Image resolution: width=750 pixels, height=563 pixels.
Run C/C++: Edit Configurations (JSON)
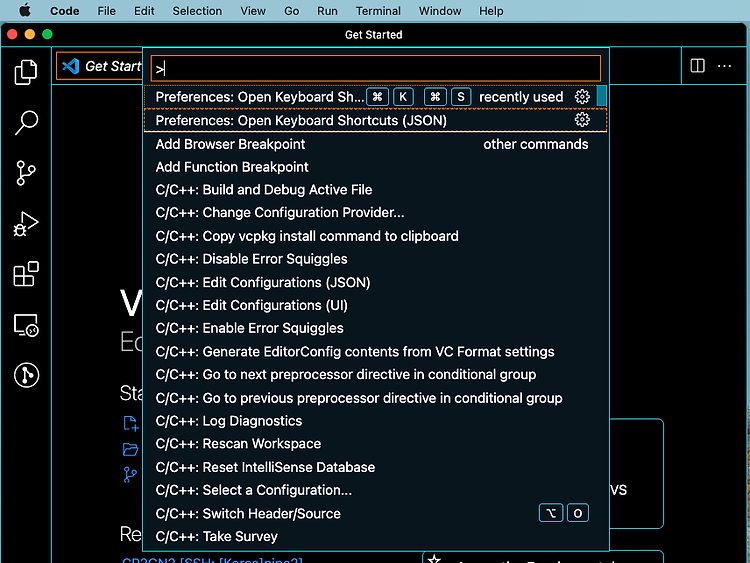pos(375,282)
